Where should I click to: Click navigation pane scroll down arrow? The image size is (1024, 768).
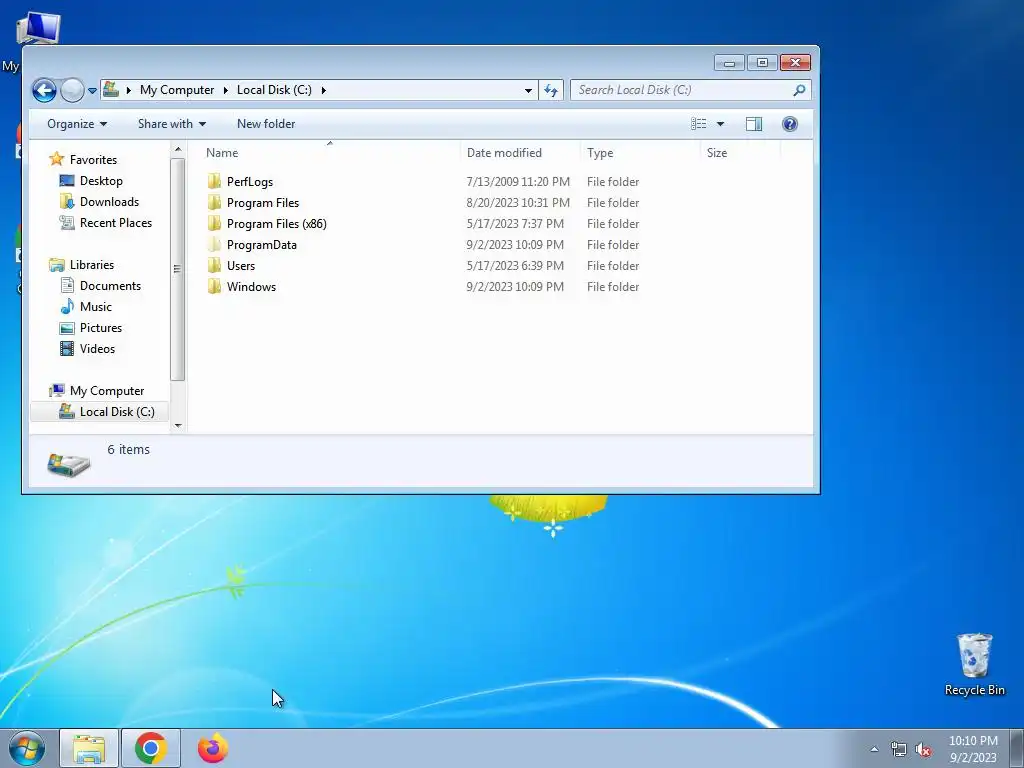coord(178,426)
